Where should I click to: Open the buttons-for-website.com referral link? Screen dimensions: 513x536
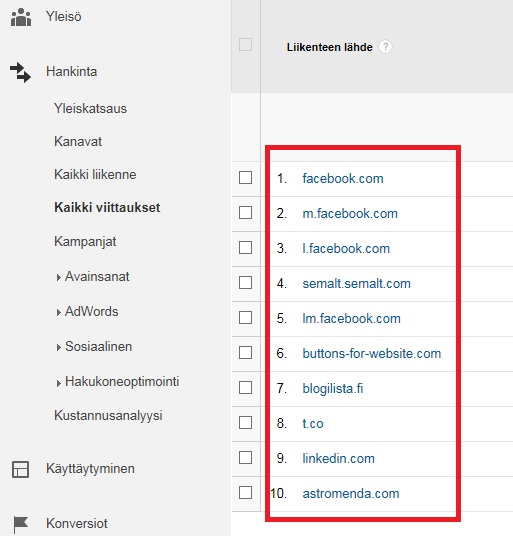coord(372,353)
